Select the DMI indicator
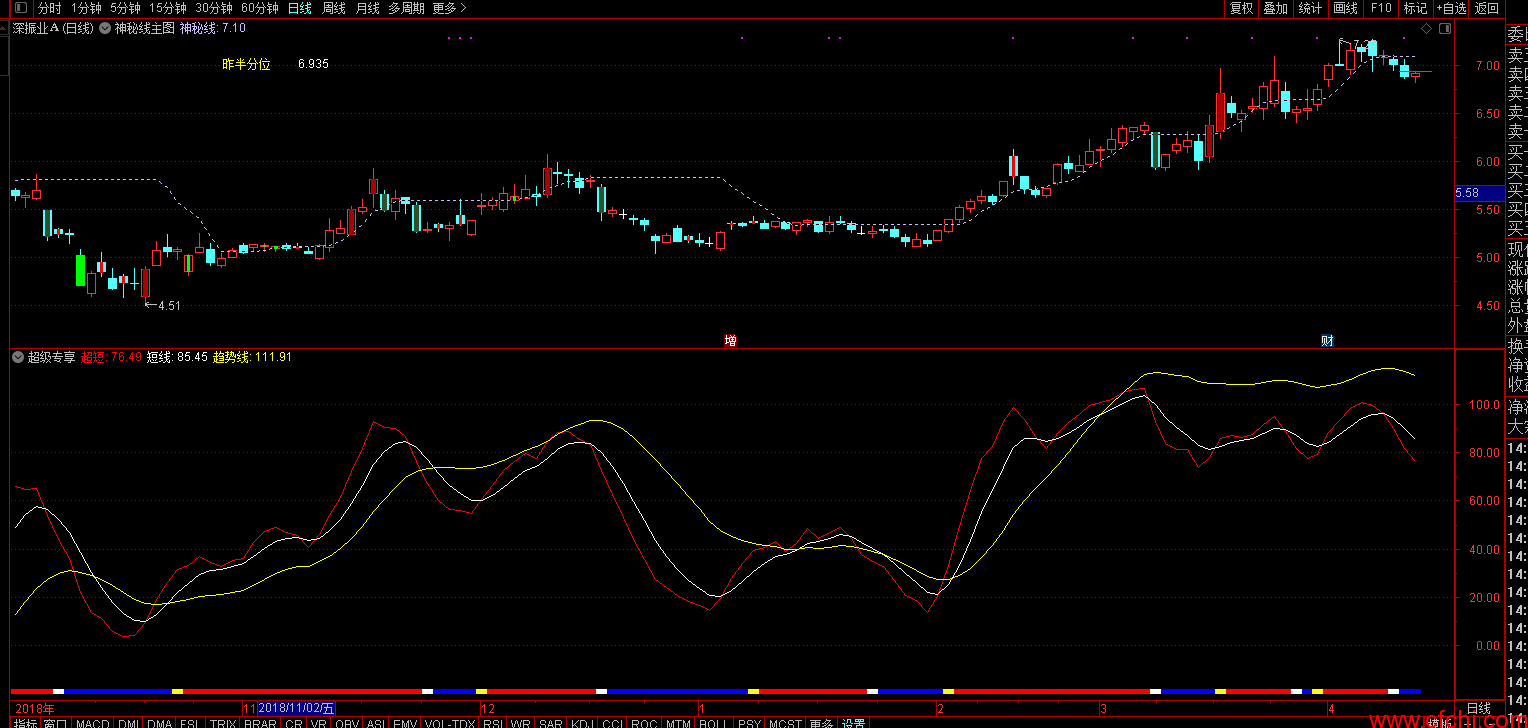This screenshot has width=1528, height=728. [x=129, y=723]
